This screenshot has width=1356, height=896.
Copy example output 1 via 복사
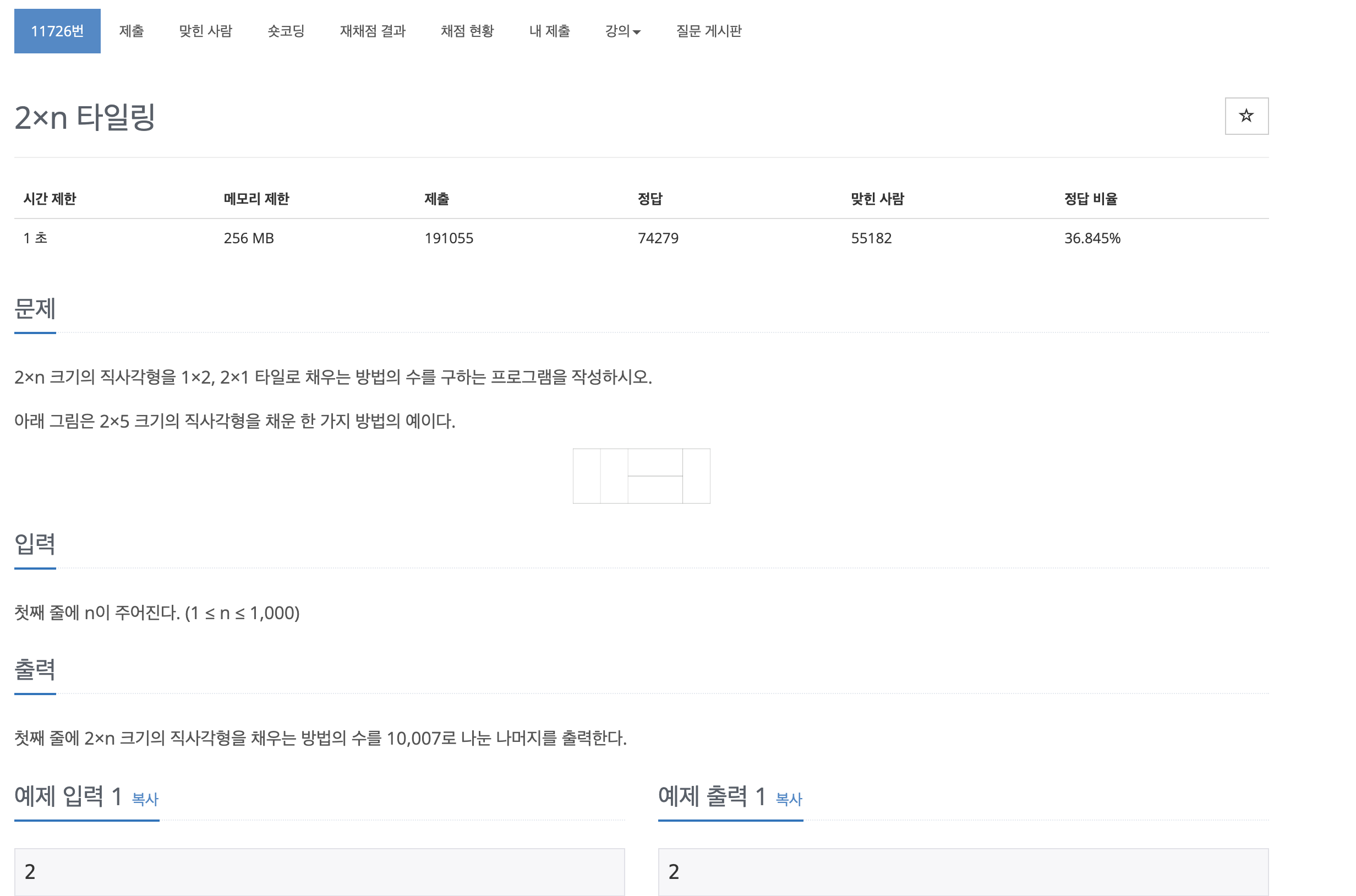click(x=789, y=798)
